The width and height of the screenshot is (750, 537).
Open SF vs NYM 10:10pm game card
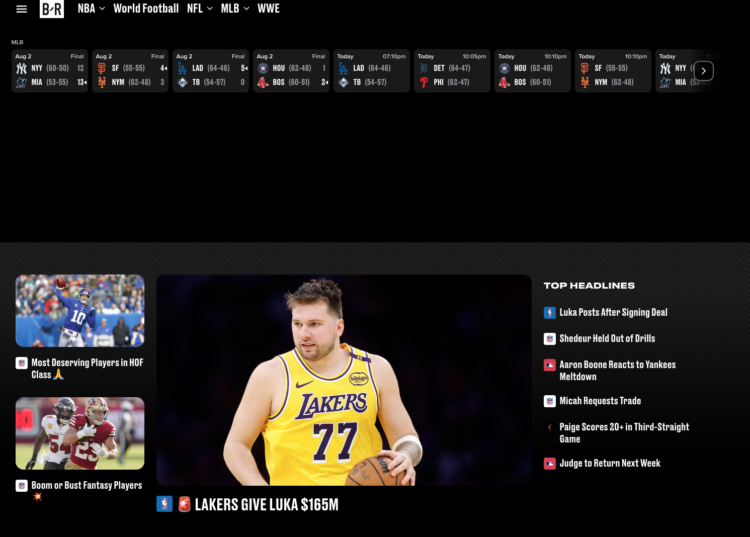click(613, 70)
